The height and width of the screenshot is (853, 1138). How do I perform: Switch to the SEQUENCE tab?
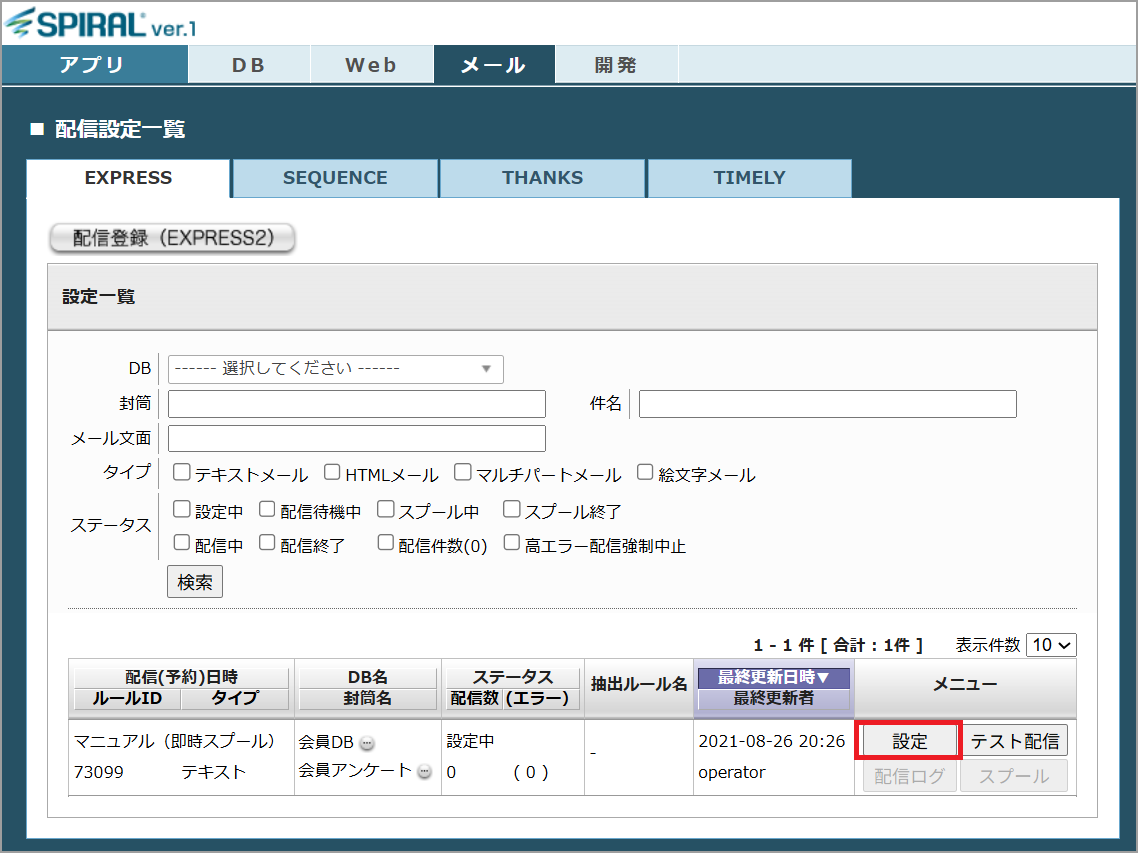coord(335,178)
